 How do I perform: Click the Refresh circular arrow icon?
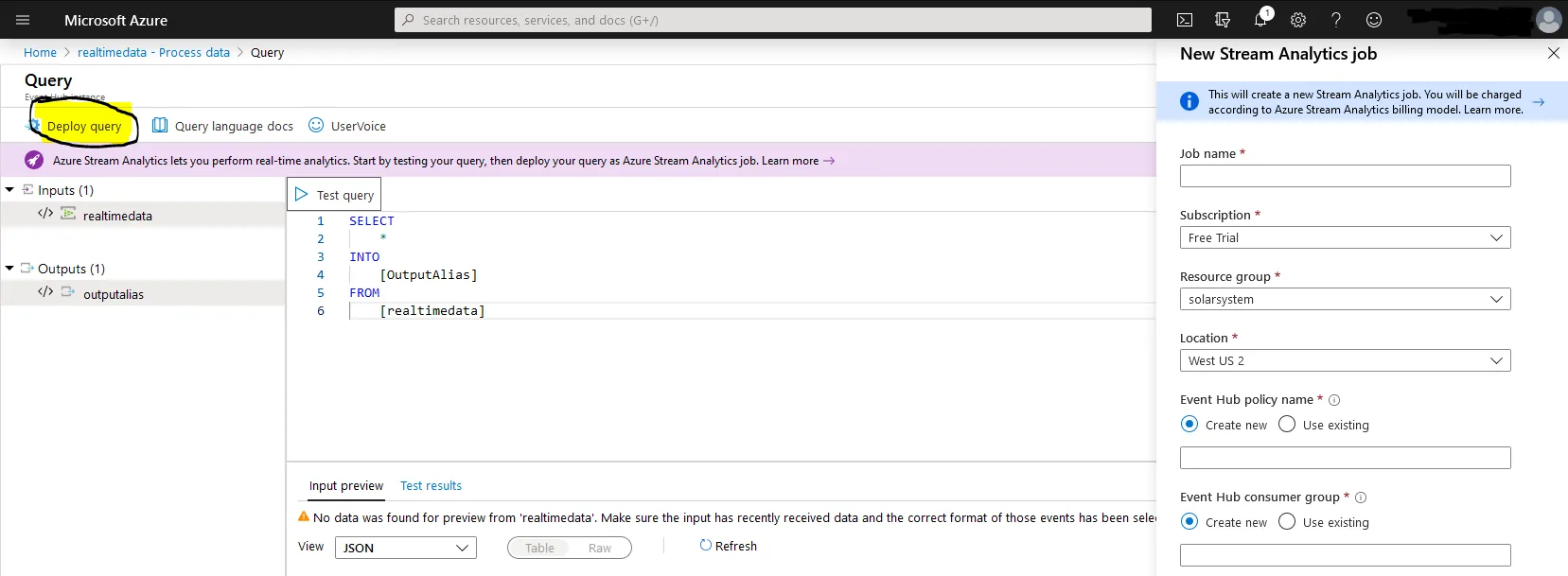[x=705, y=545]
